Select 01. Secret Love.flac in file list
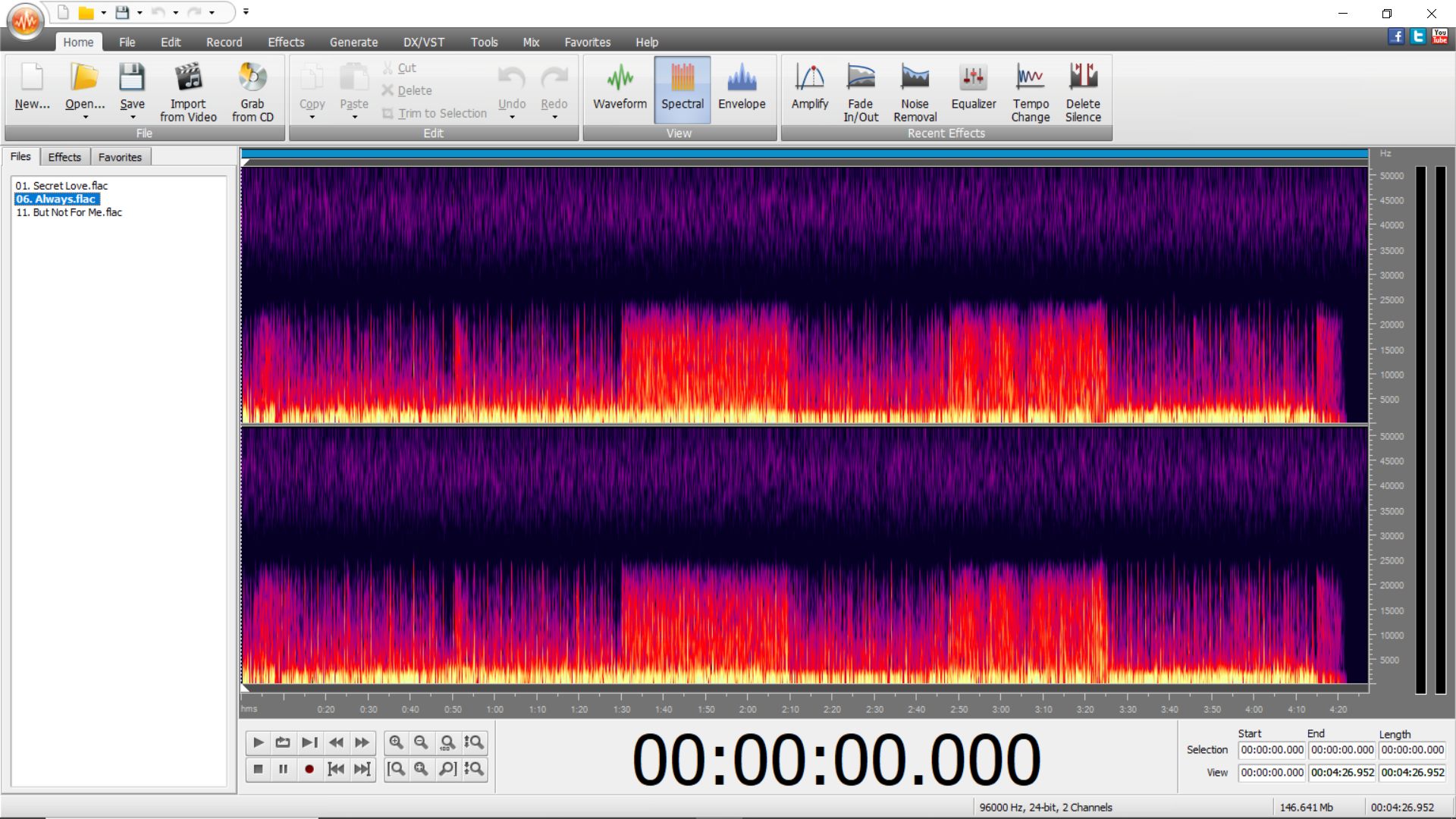1456x819 pixels. (x=63, y=185)
